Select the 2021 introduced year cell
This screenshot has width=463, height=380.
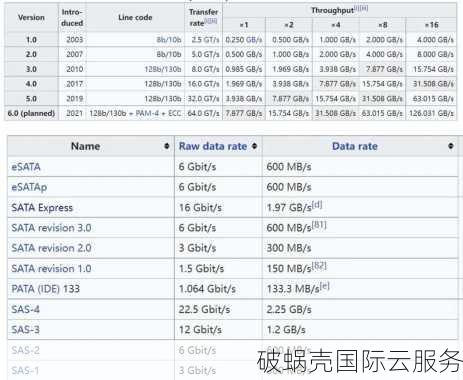72,113
